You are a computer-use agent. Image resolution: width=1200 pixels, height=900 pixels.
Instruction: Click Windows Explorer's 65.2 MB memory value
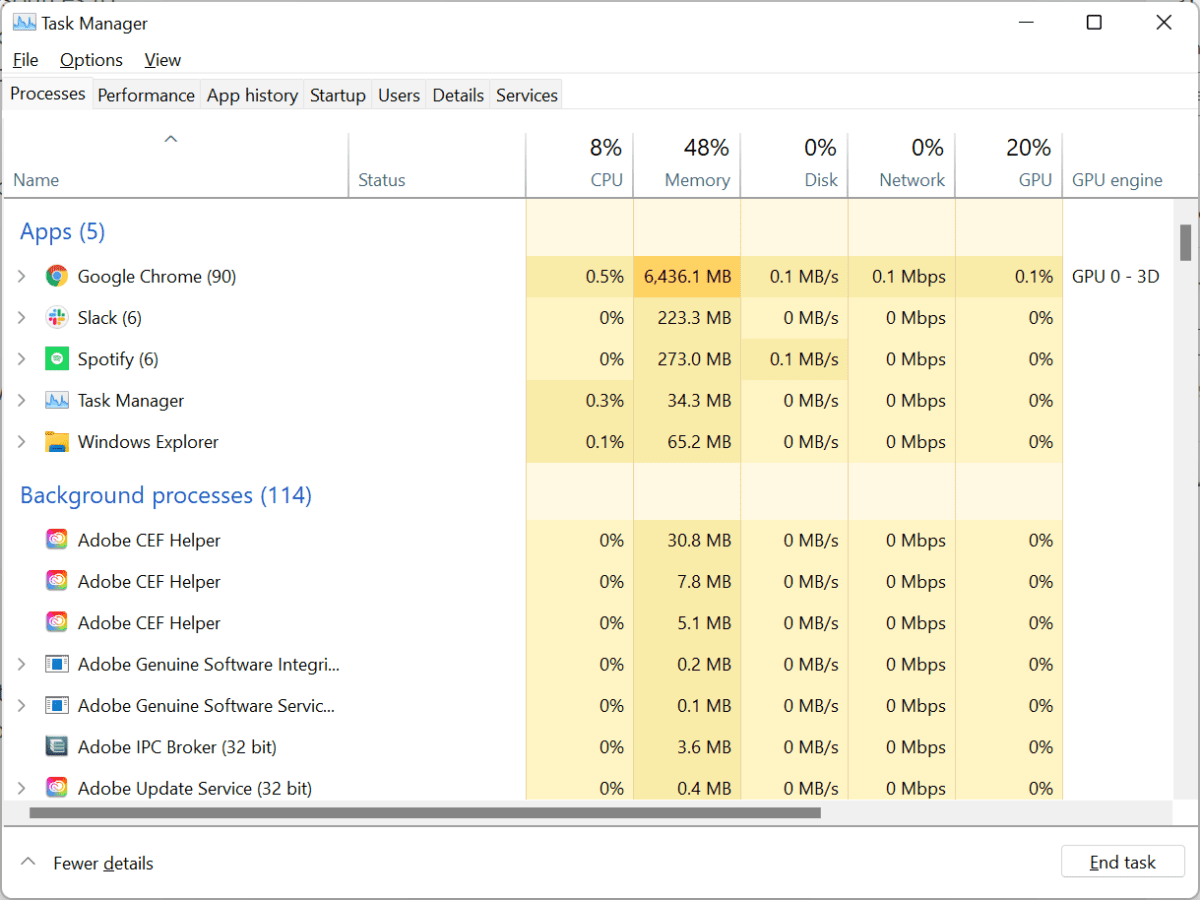pos(697,442)
